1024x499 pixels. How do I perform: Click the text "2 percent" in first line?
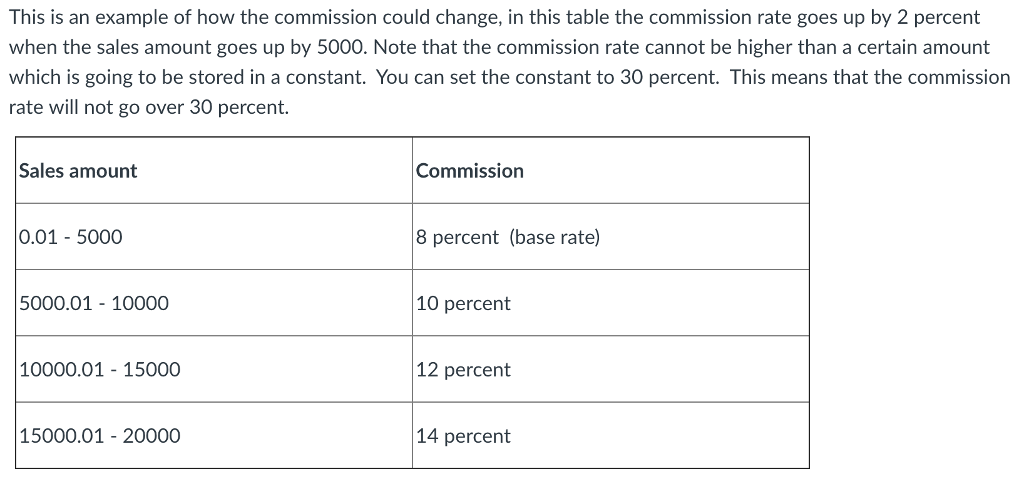[x=938, y=18]
